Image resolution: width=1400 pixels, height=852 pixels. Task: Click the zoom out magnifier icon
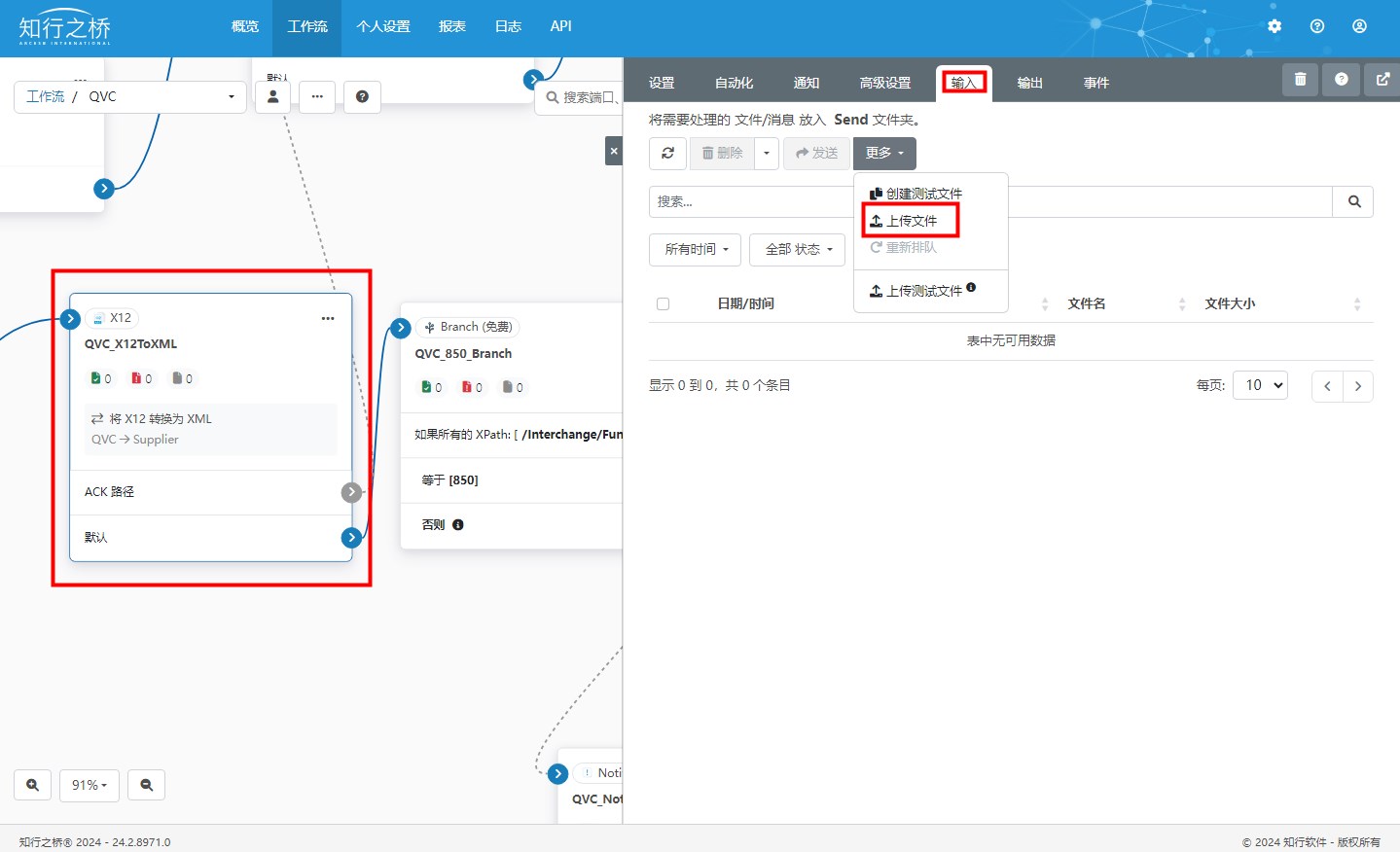(x=147, y=785)
